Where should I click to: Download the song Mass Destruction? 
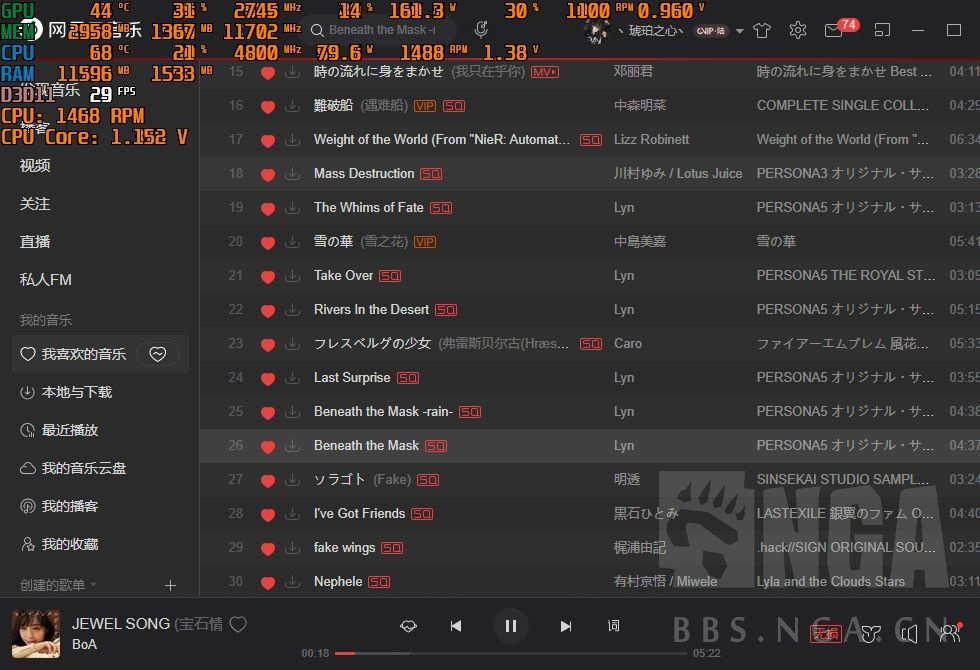point(292,174)
